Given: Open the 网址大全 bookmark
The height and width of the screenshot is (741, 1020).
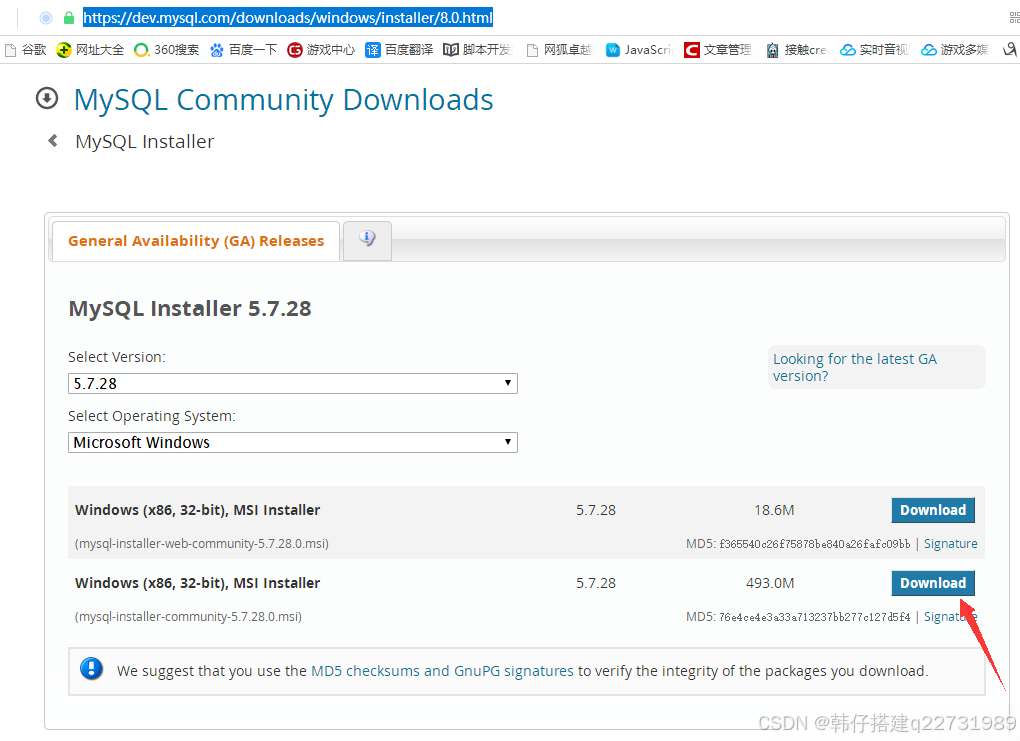Looking at the screenshot, I should [x=90, y=50].
